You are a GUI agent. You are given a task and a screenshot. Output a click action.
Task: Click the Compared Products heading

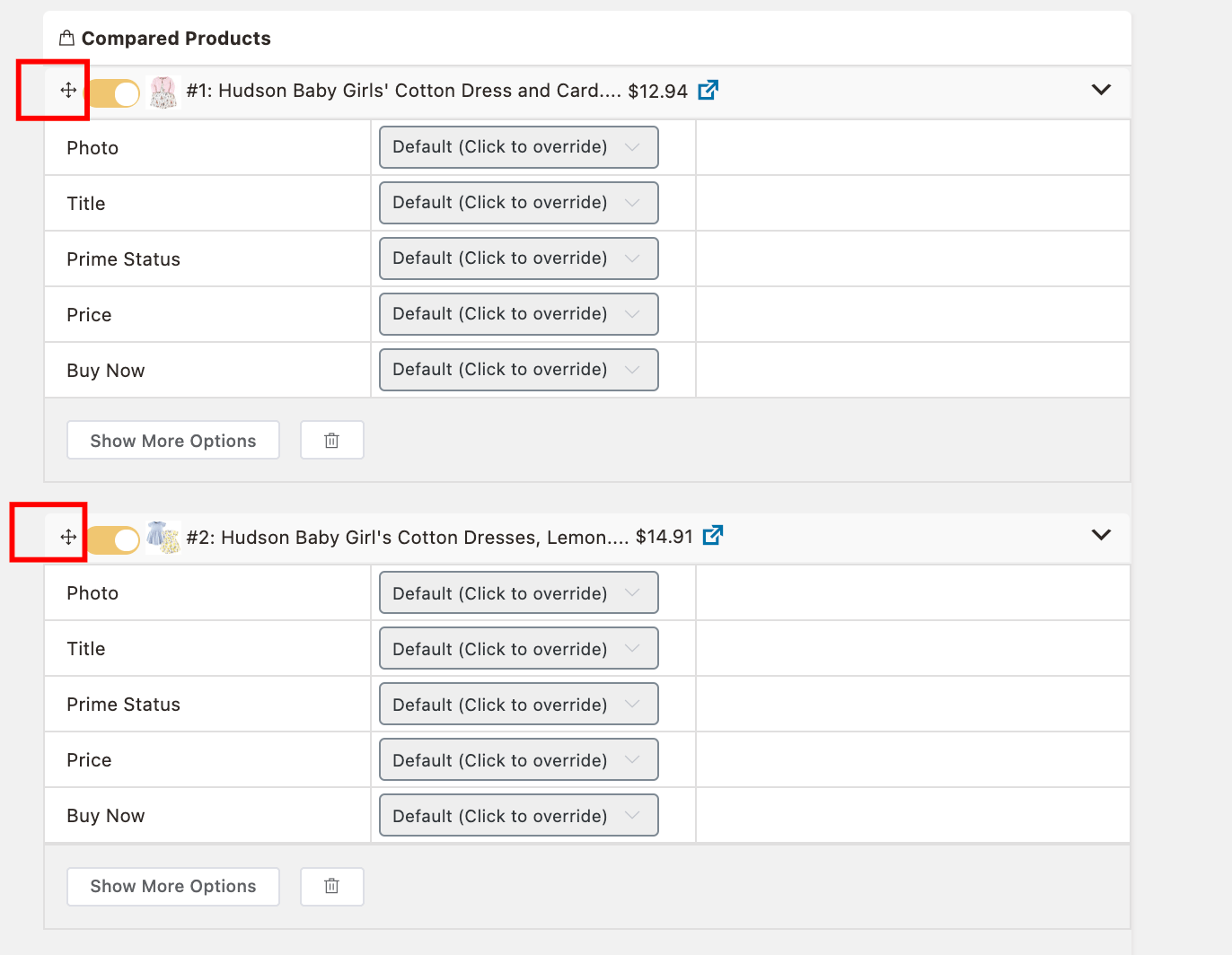click(x=176, y=39)
